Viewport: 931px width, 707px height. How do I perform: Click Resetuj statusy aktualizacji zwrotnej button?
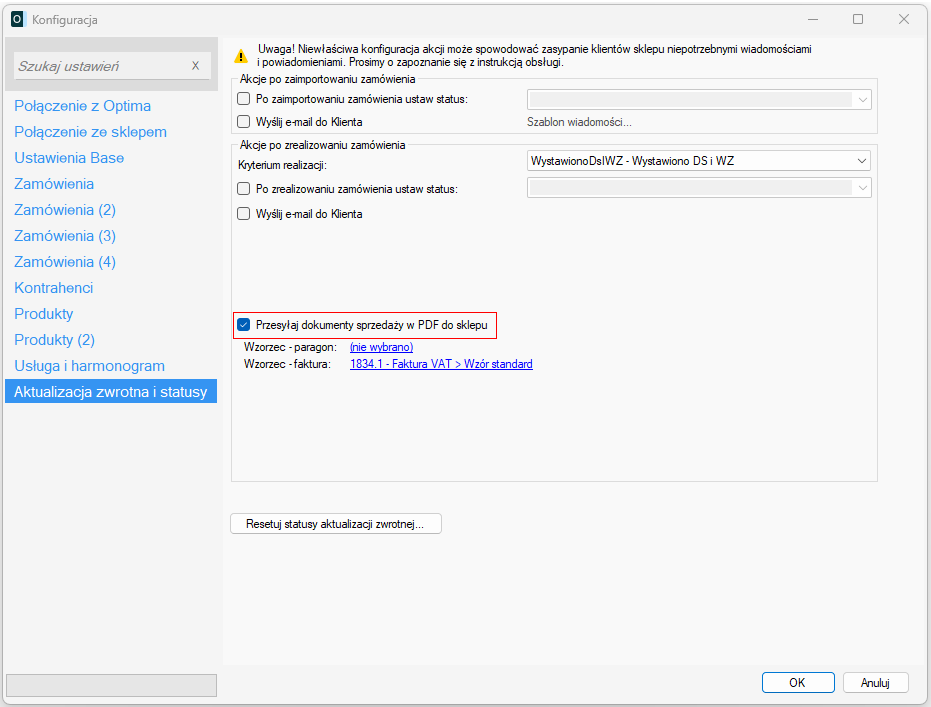(335, 524)
